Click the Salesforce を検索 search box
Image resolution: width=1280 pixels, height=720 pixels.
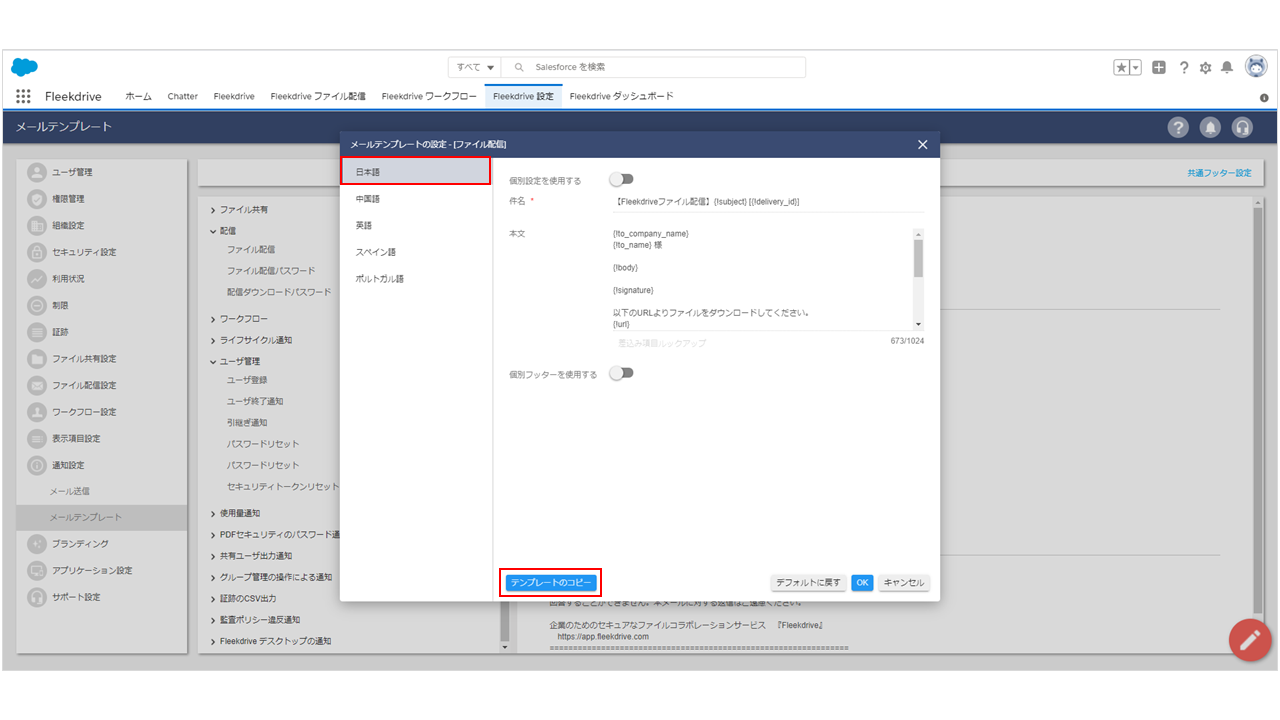pos(654,67)
